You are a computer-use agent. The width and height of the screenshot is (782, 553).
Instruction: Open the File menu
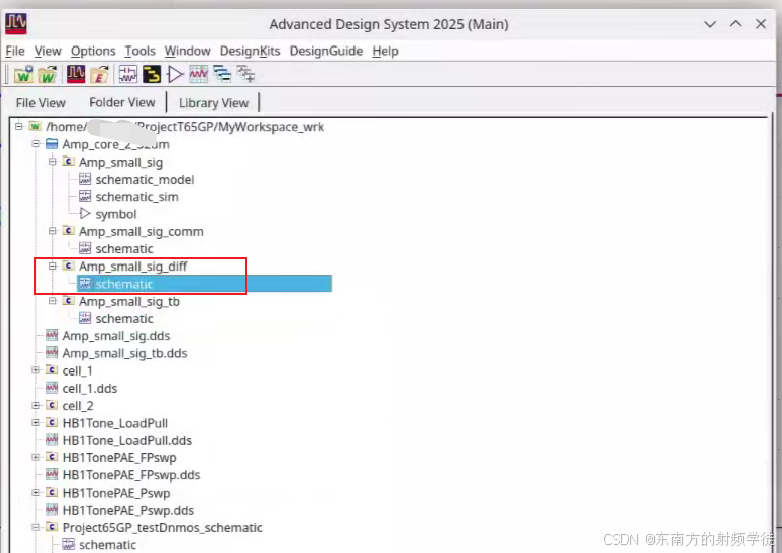pos(14,51)
